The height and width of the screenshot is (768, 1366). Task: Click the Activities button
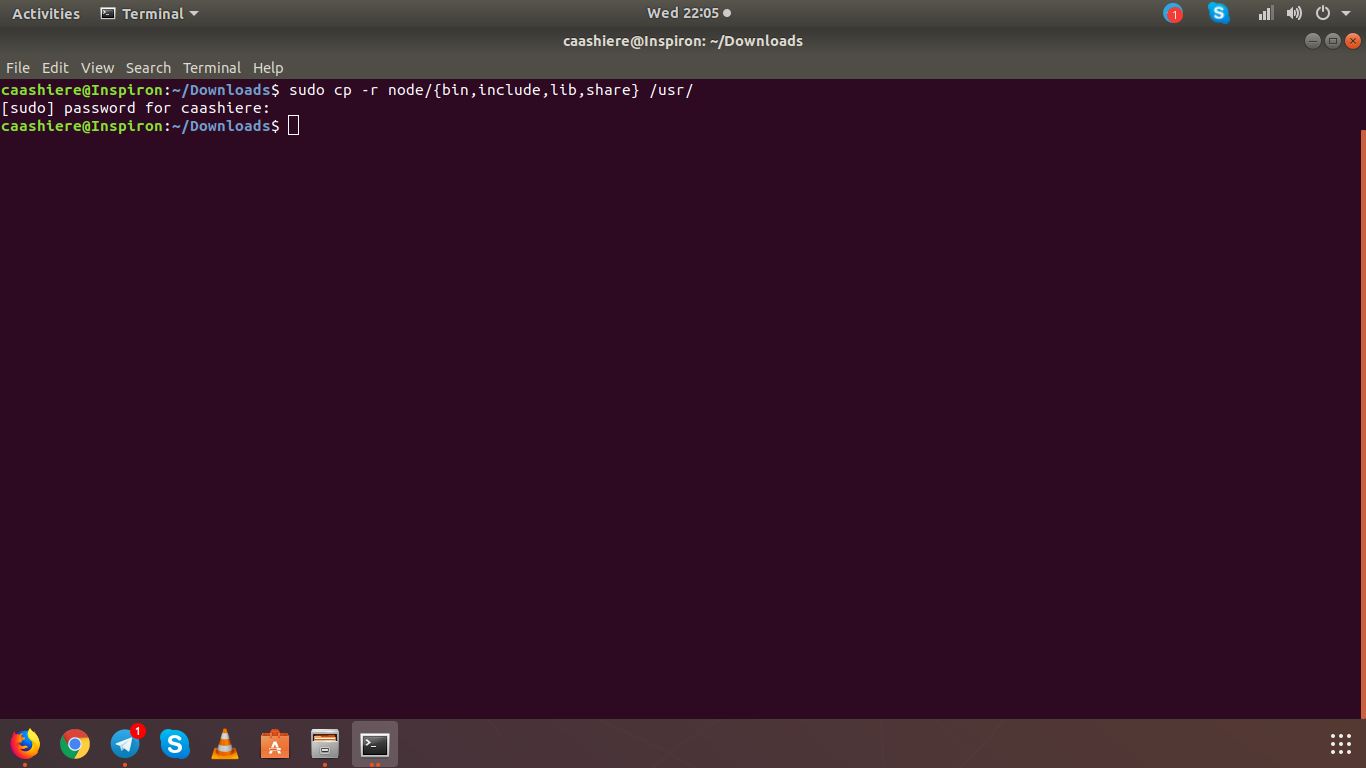[46, 13]
